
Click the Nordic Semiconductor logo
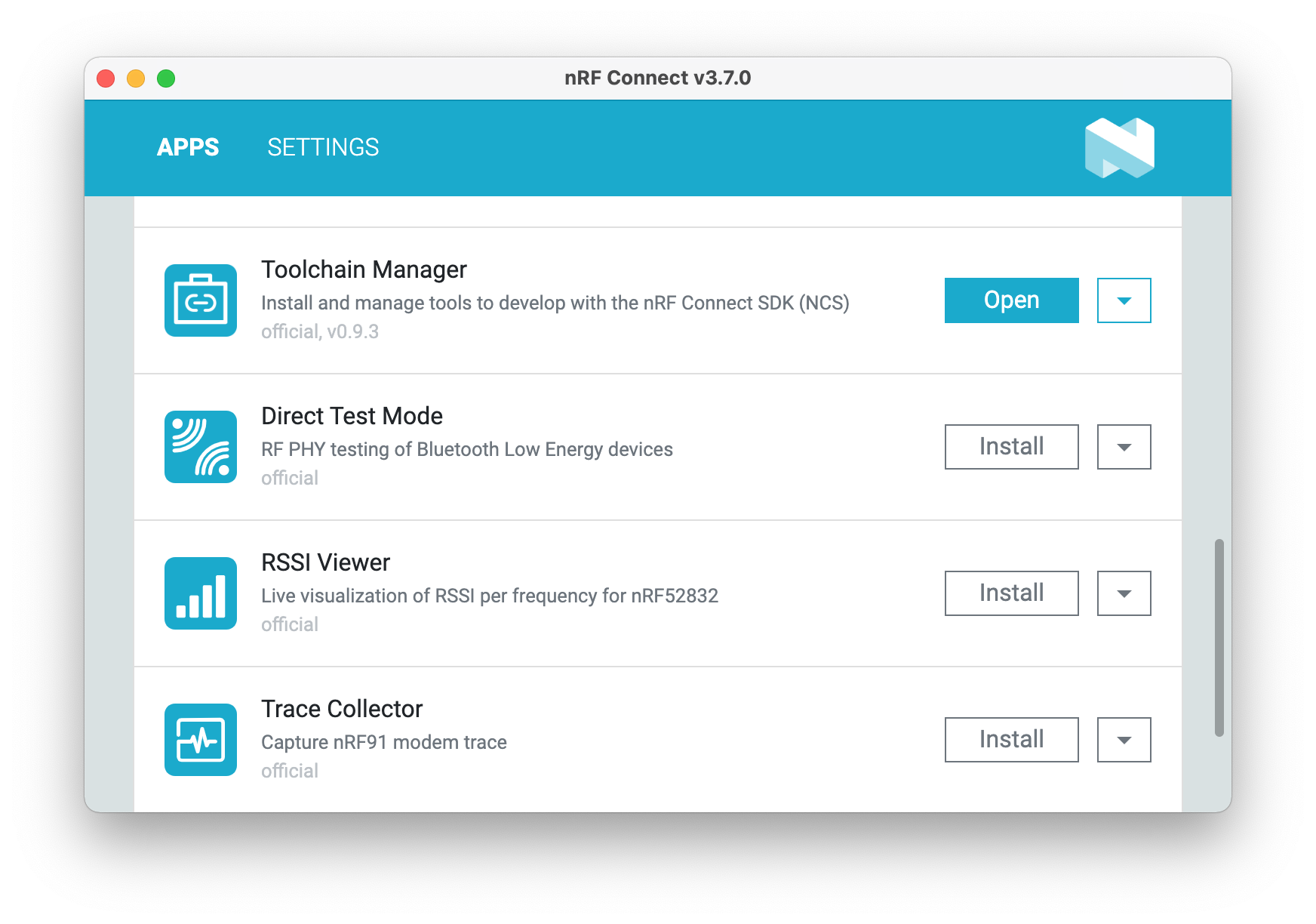pyautogui.click(x=1120, y=148)
